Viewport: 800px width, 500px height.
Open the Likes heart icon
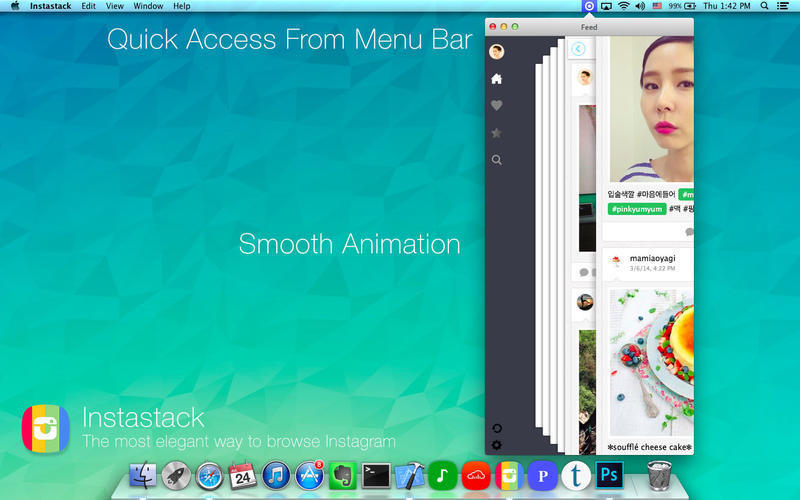point(496,106)
